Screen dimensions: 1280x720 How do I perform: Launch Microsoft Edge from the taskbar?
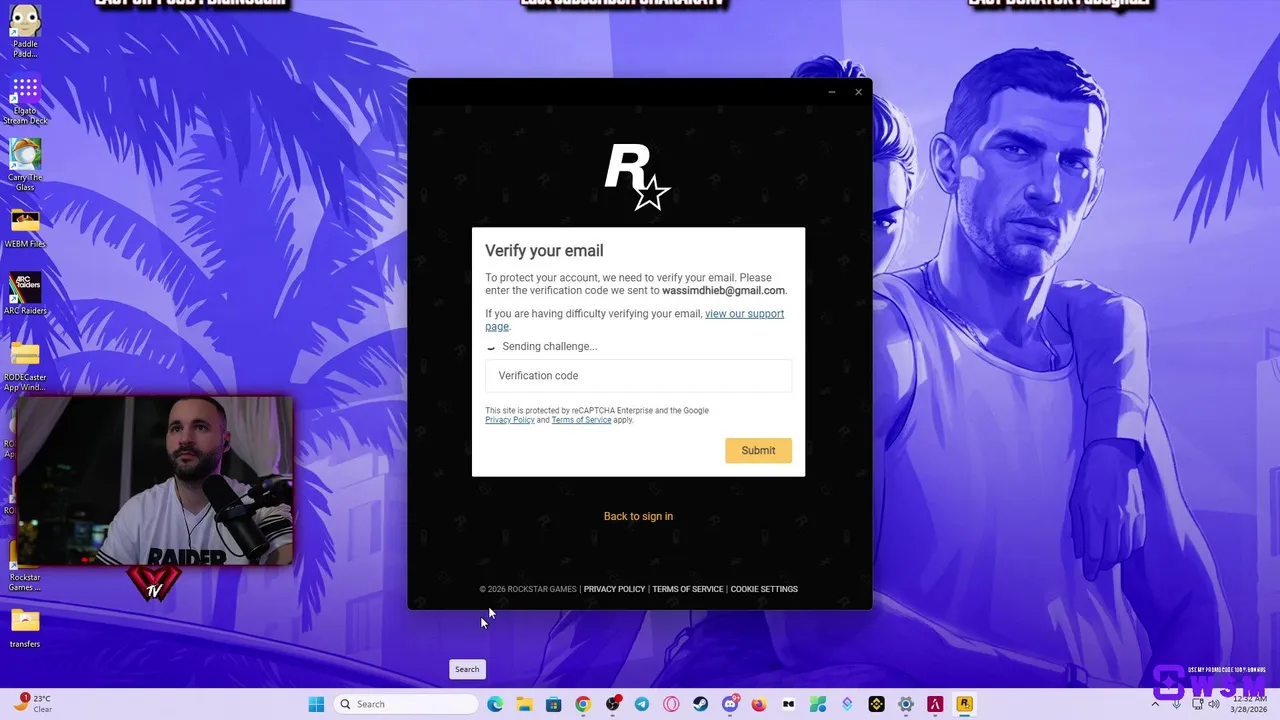point(495,704)
